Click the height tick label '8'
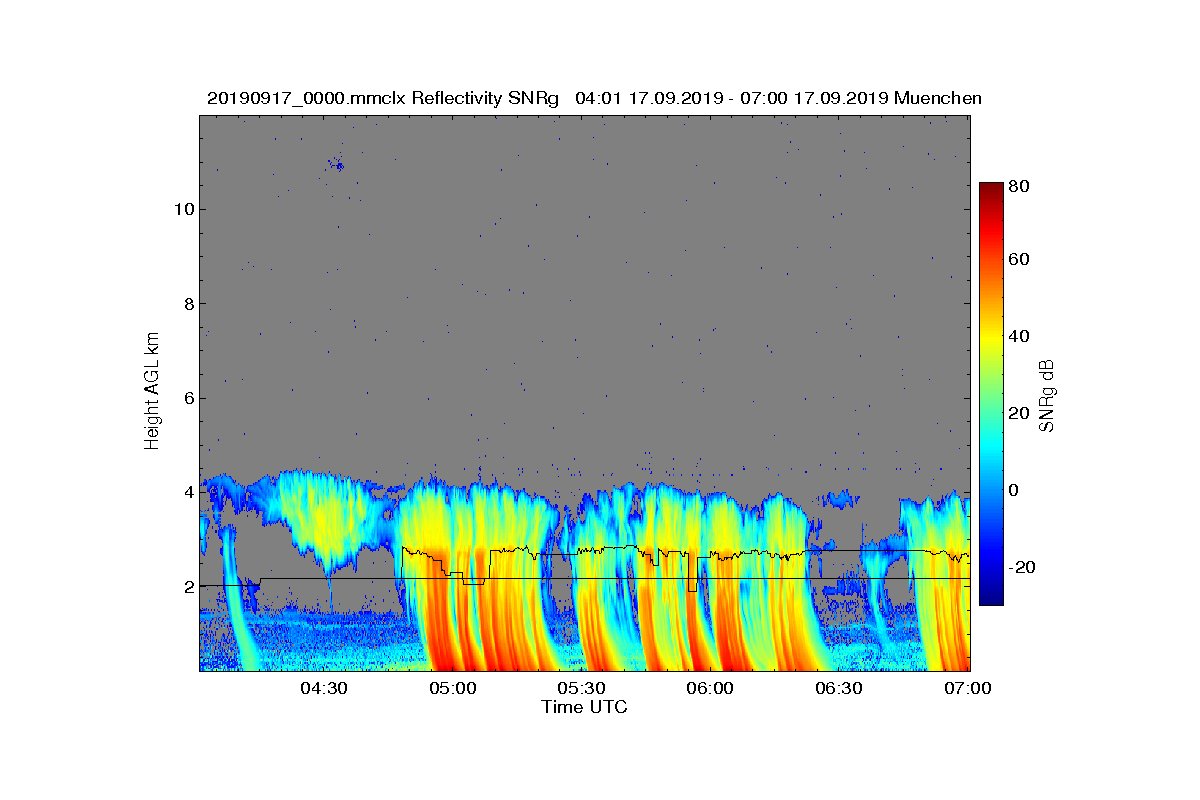This screenshot has height=800, width=1200. (x=188, y=304)
